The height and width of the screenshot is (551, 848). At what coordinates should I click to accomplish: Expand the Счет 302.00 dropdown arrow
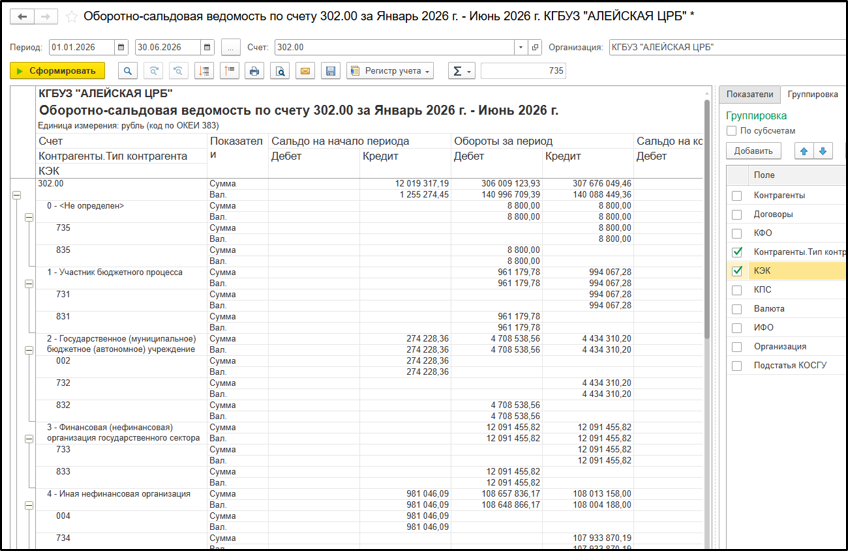click(520, 48)
